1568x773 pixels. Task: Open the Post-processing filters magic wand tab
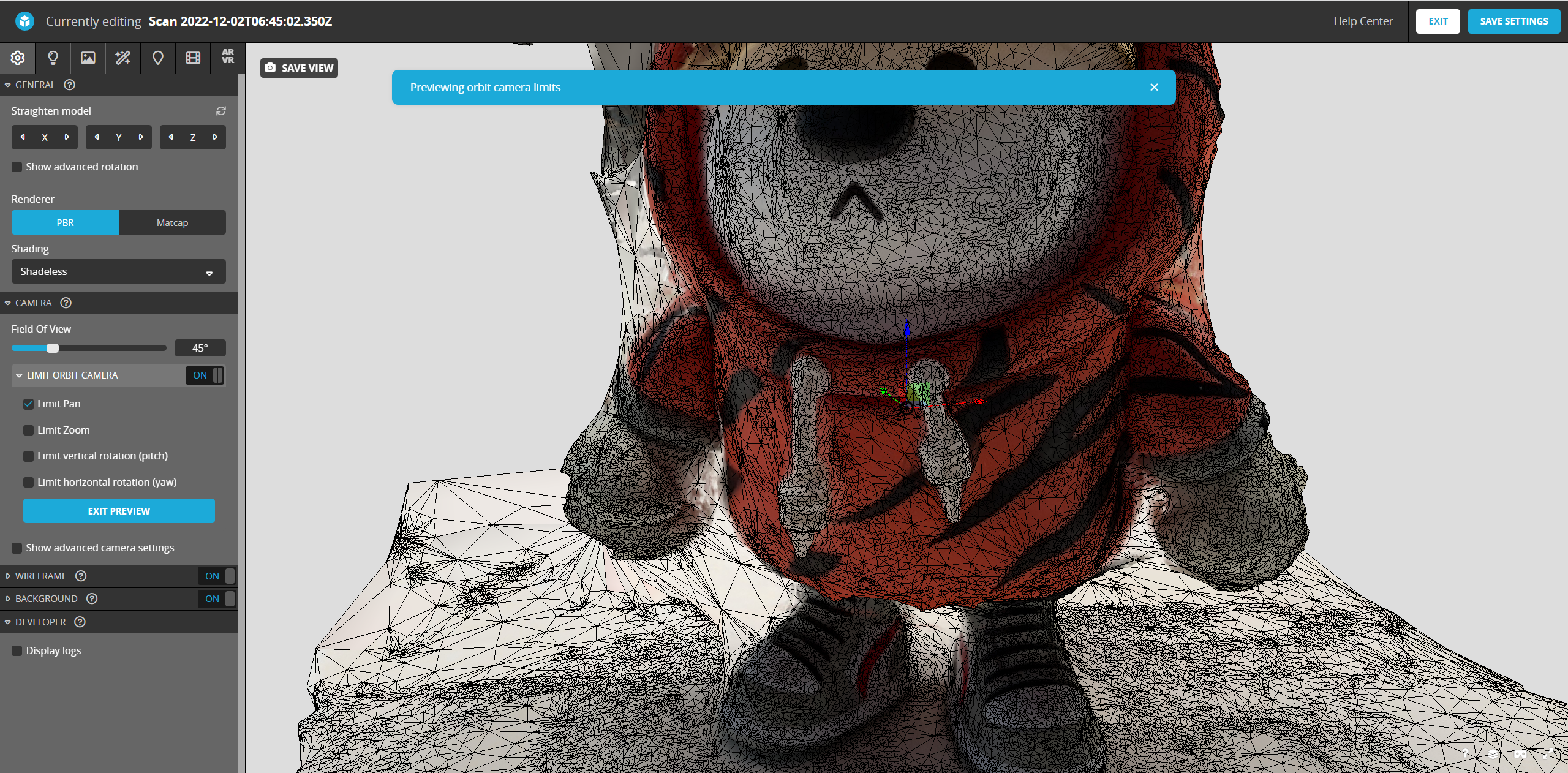pyautogui.click(x=123, y=58)
